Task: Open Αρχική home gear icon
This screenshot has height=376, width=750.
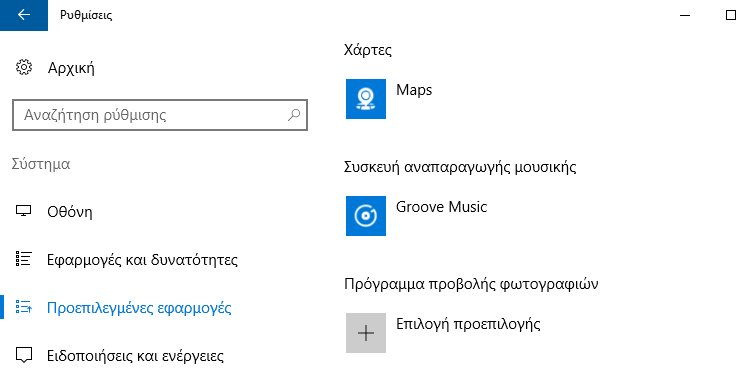Action: click(23, 67)
